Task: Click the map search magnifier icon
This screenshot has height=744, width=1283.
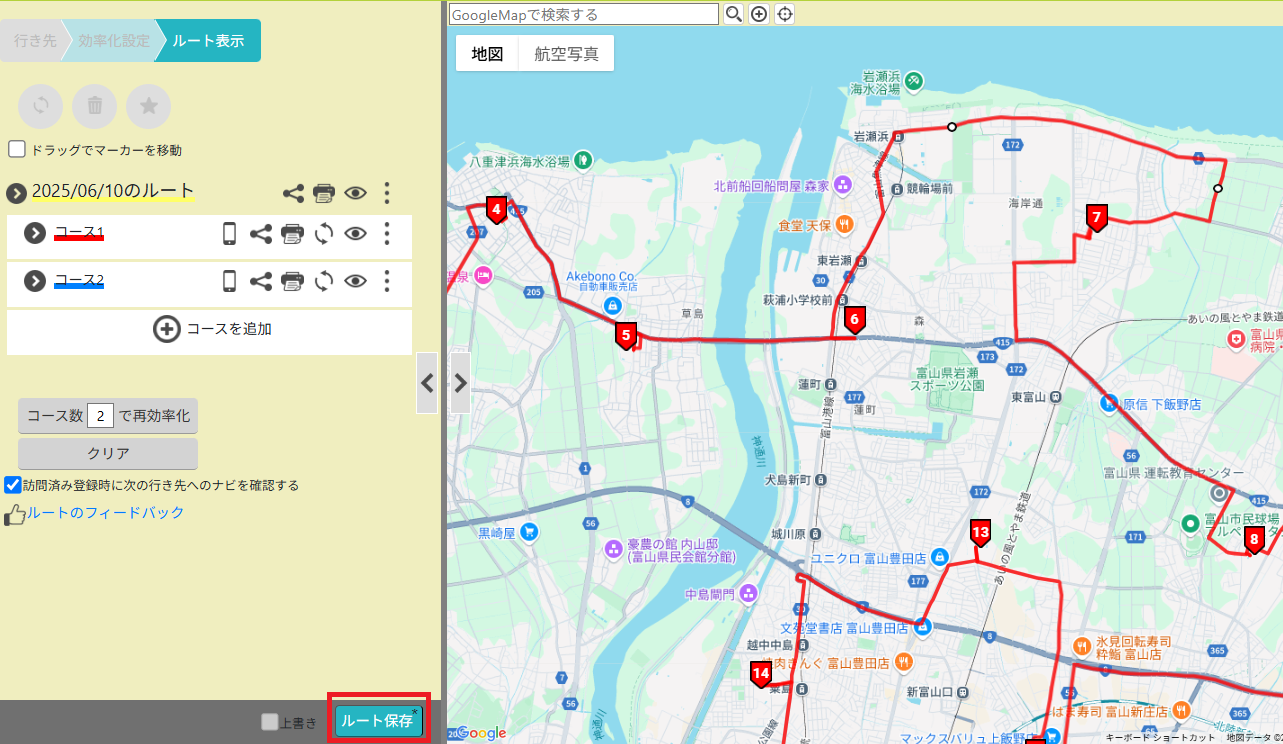Action: coord(733,14)
